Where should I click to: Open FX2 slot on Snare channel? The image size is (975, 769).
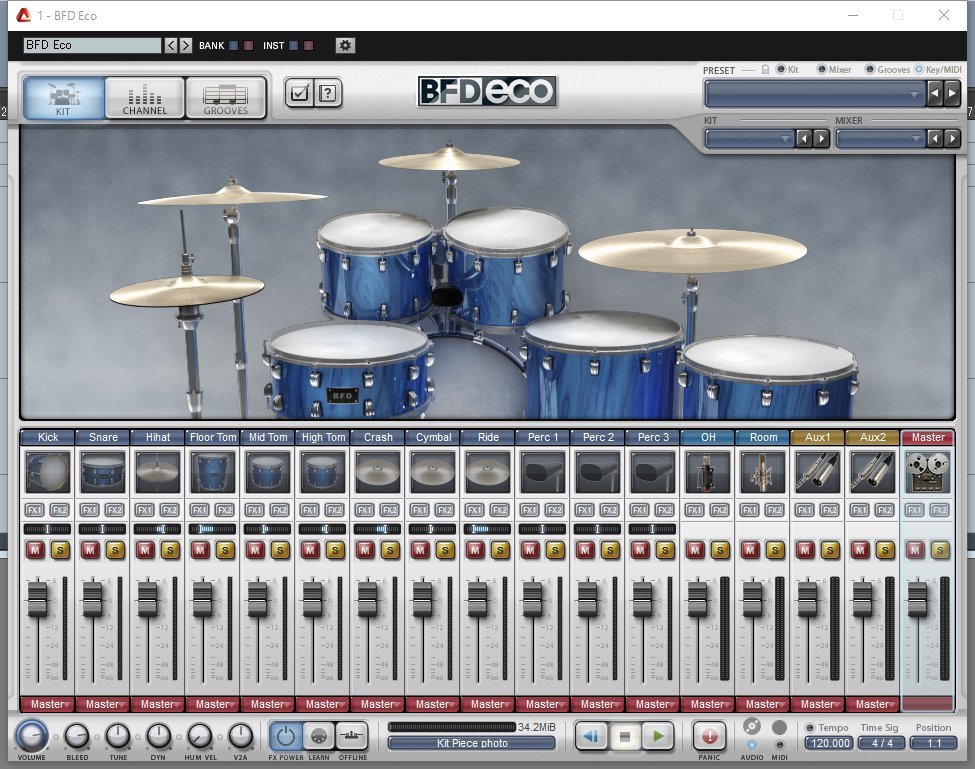click(114, 510)
